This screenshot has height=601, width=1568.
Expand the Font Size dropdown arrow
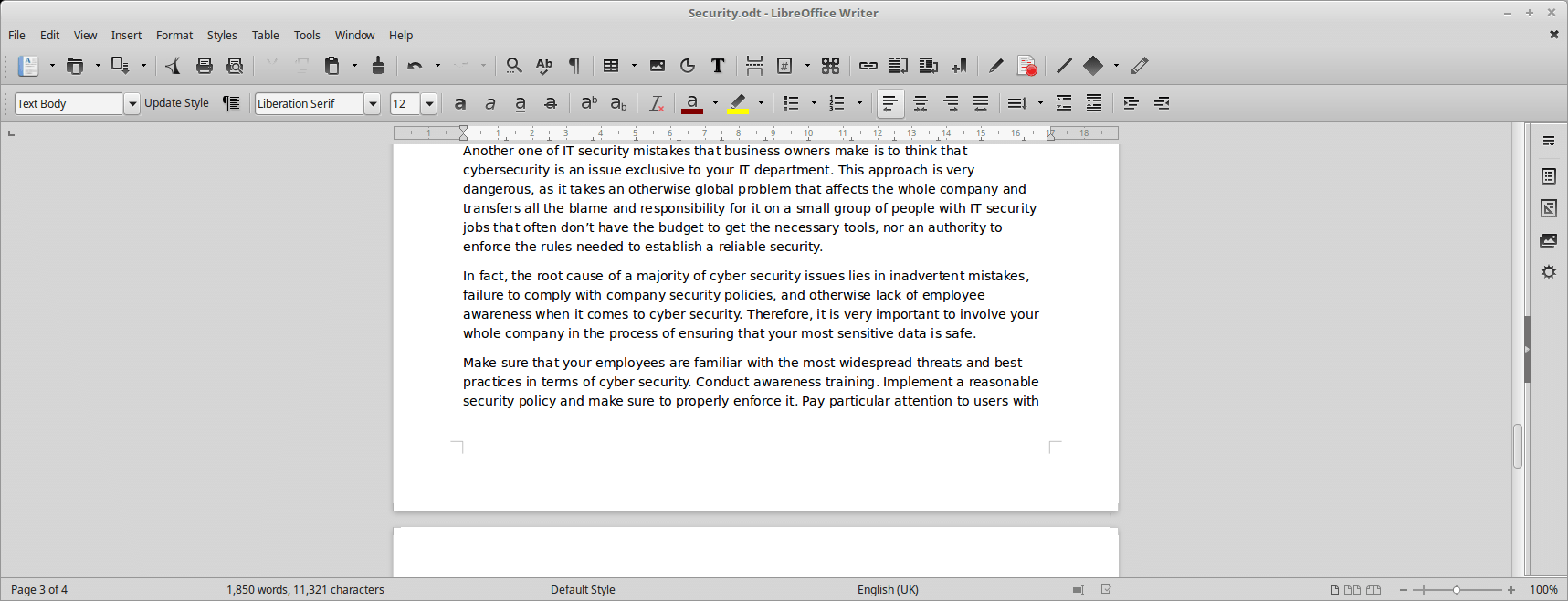click(x=429, y=103)
